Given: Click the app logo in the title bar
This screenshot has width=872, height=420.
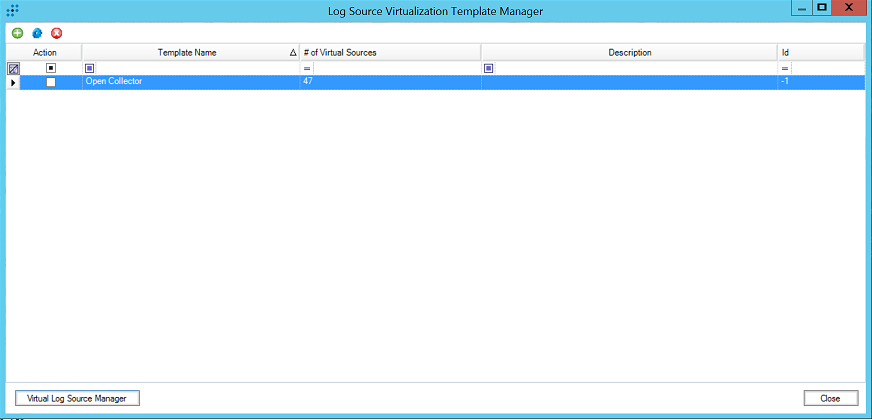Looking at the screenshot, I should [x=13, y=10].
